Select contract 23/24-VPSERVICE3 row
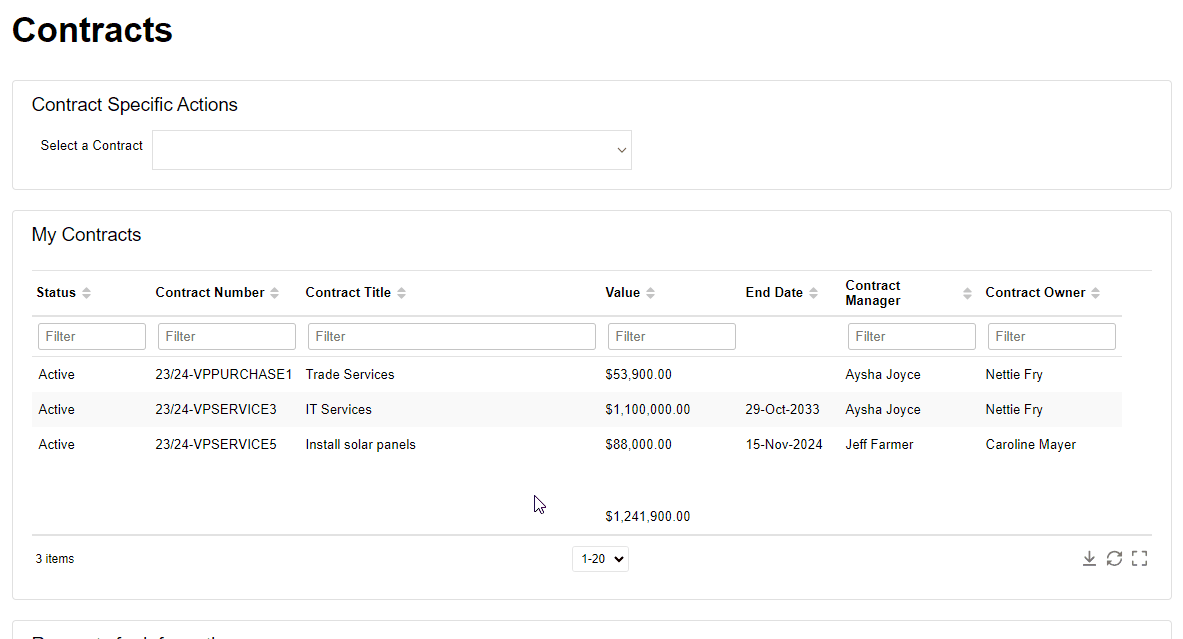 (216, 410)
